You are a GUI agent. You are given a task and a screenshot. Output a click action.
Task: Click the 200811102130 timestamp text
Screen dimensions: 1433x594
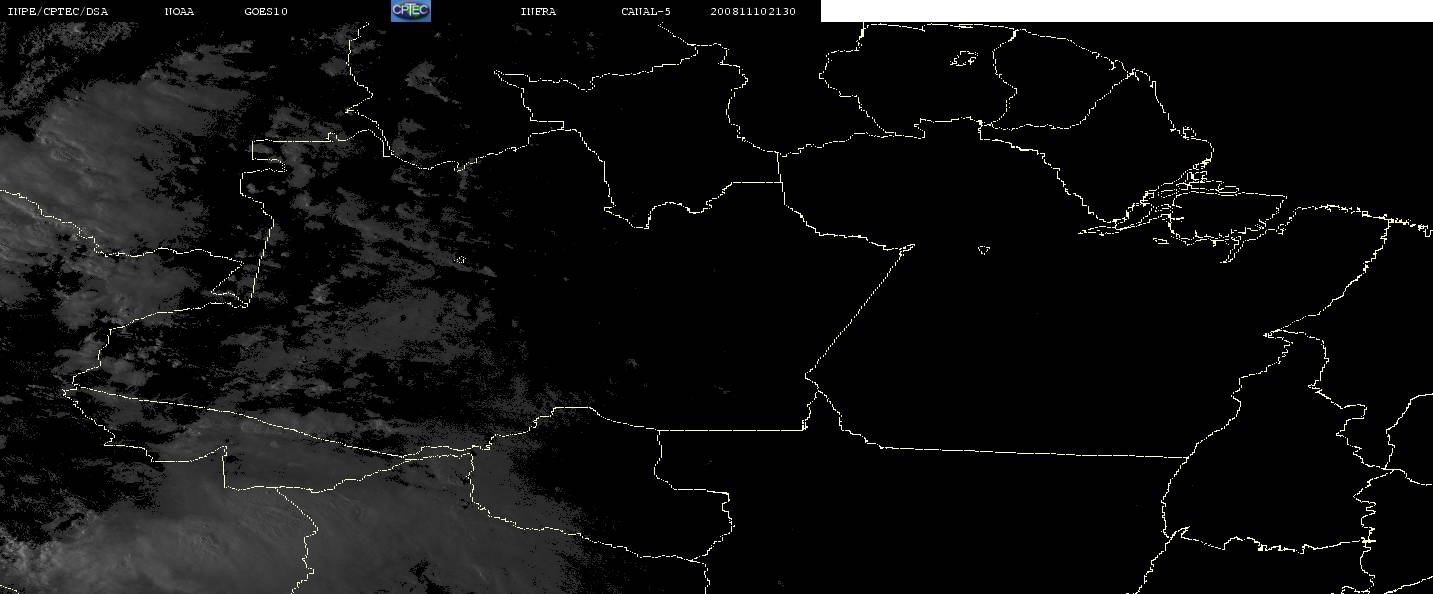[753, 12]
